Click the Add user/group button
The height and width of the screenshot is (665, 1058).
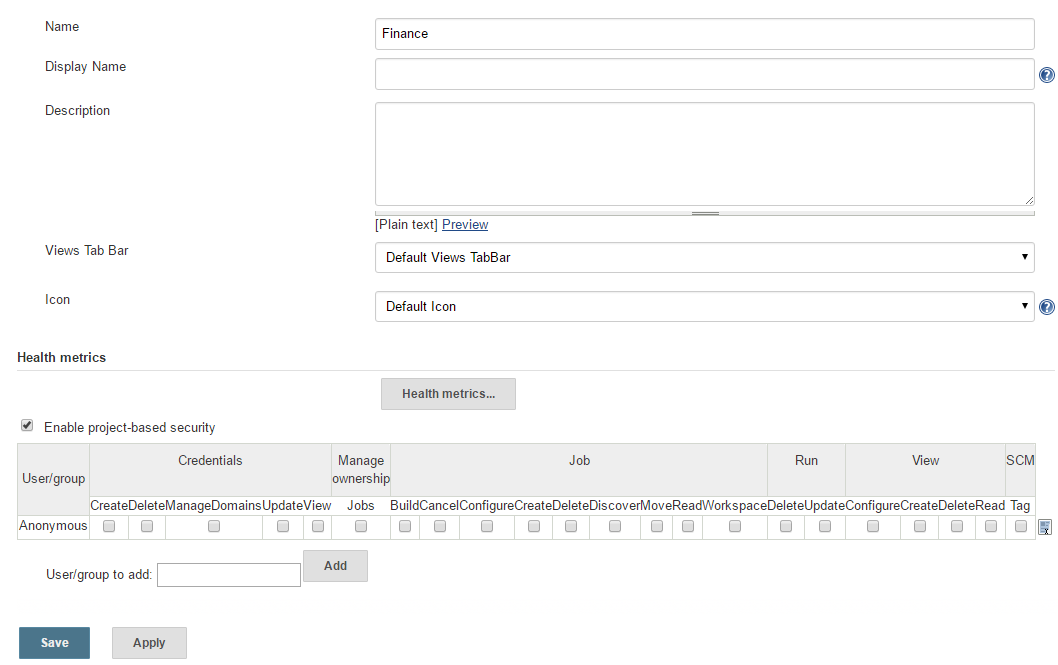tap(335, 566)
